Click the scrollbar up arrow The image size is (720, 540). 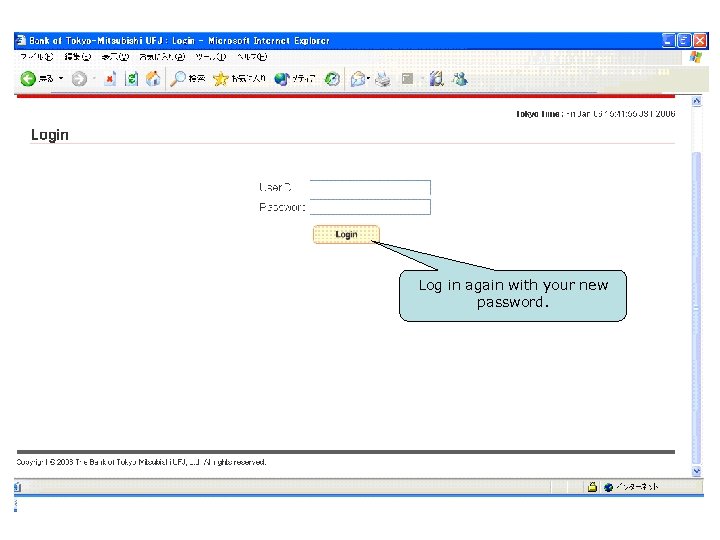pyautogui.click(x=697, y=101)
